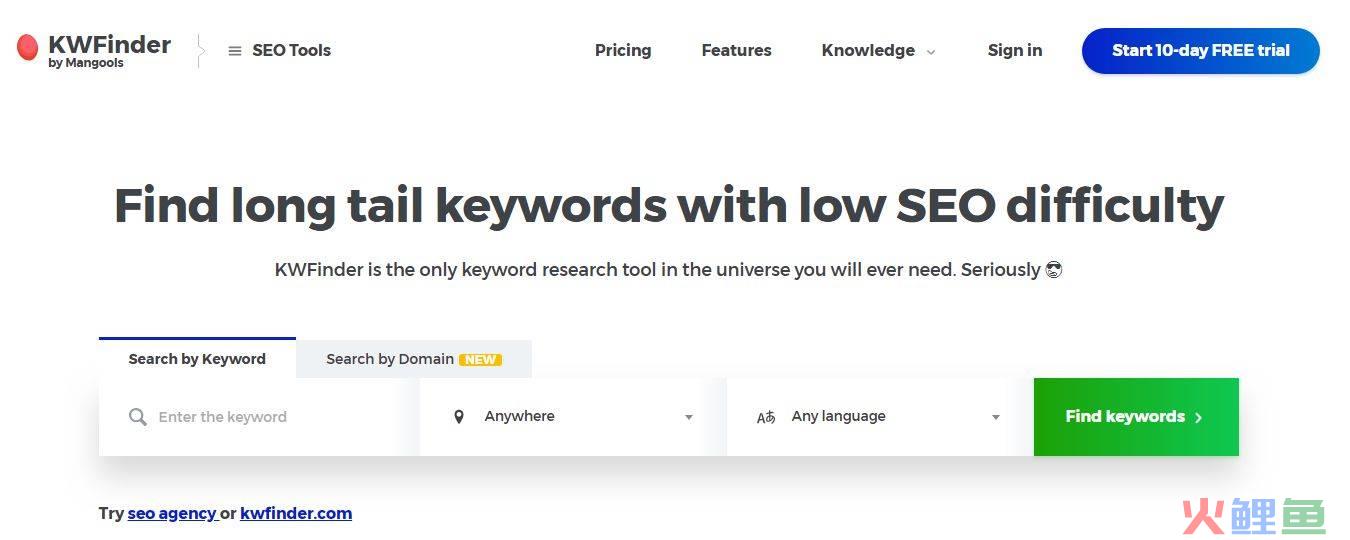The image size is (1350, 540).
Task: Click the sunglasses emoji in the tagline
Action: (x=1053, y=270)
